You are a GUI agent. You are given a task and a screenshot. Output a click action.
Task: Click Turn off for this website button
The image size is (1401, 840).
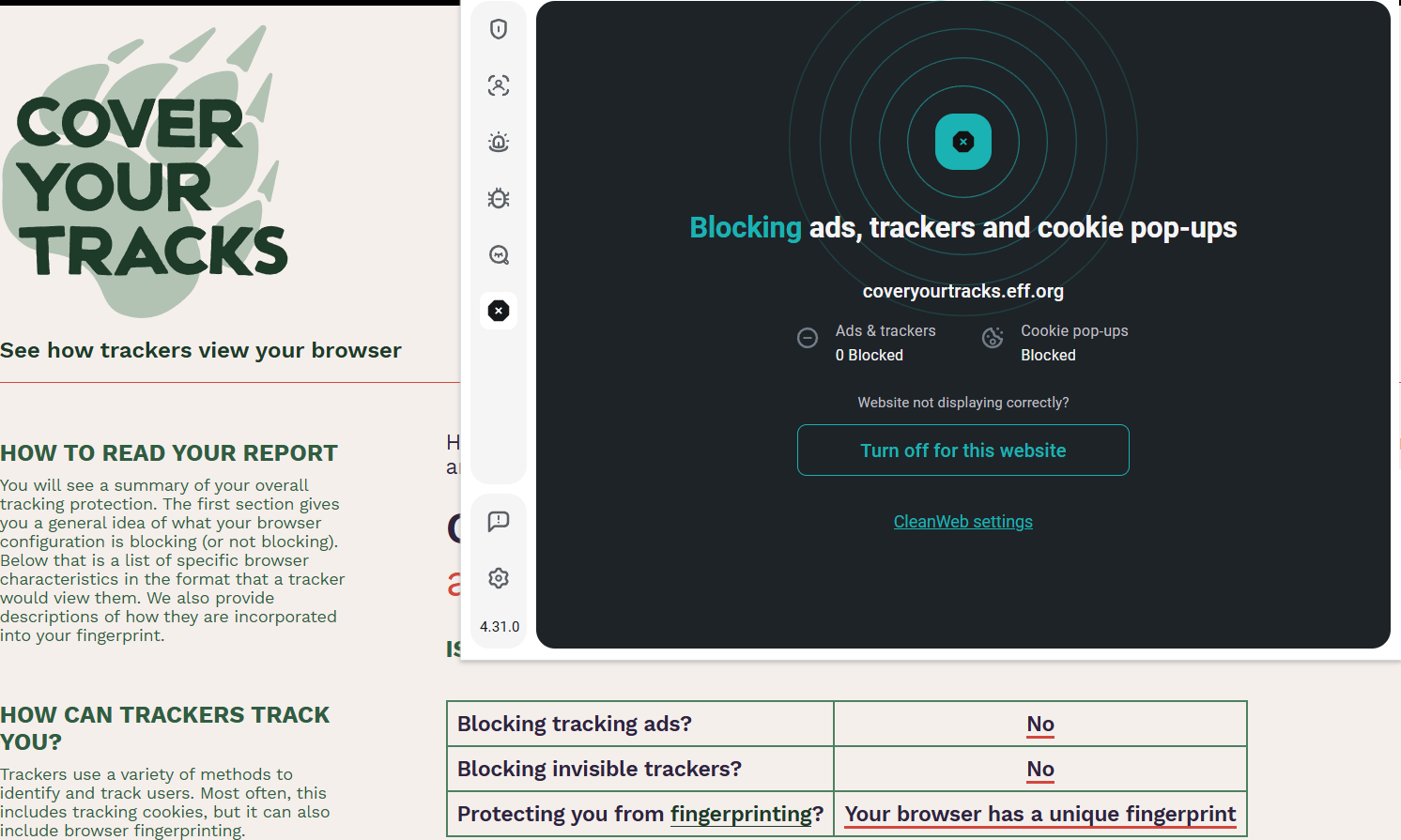click(963, 451)
